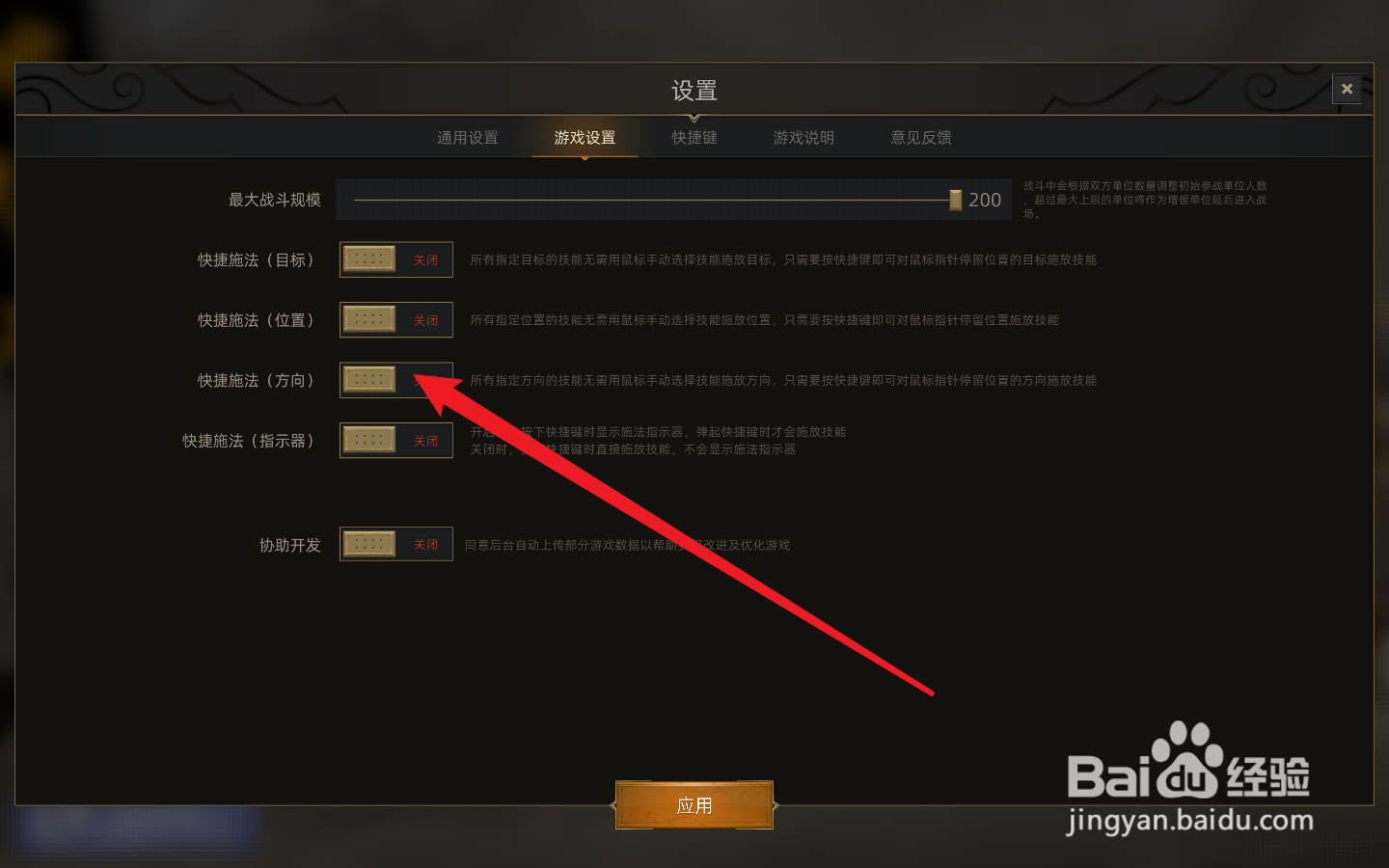Select the 游戏设置 tab
The image size is (1389, 868).
585,138
